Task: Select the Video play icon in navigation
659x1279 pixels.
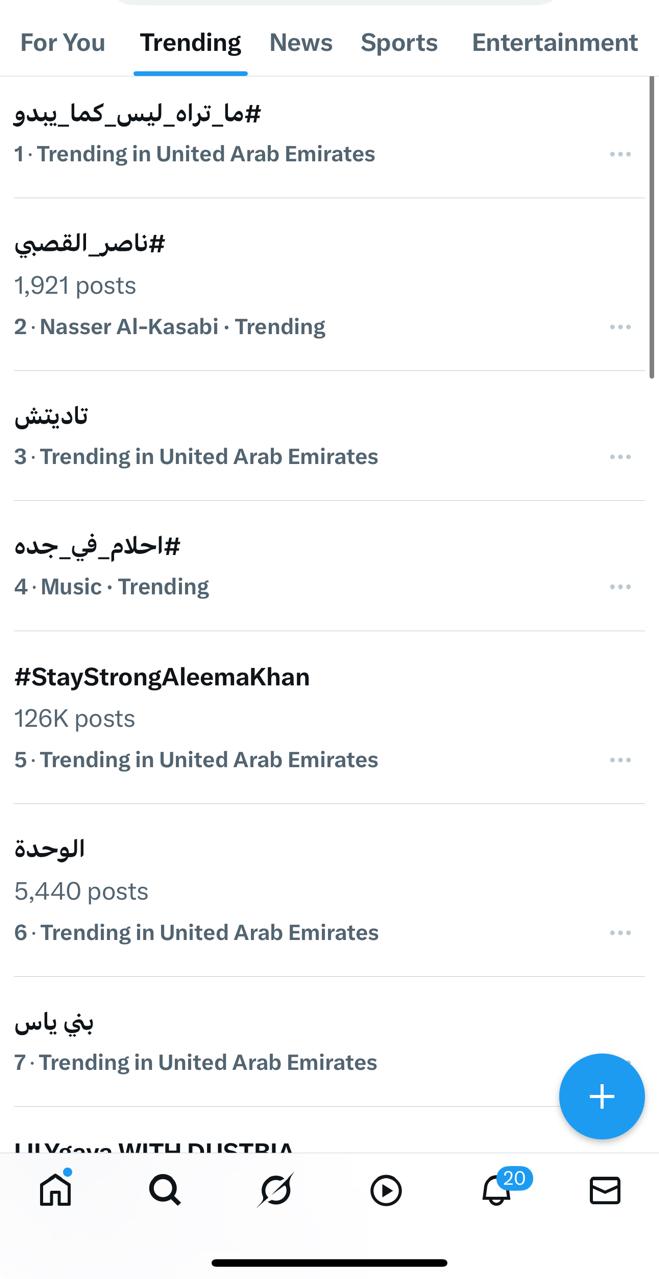Action: click(x=386, y=1190)
